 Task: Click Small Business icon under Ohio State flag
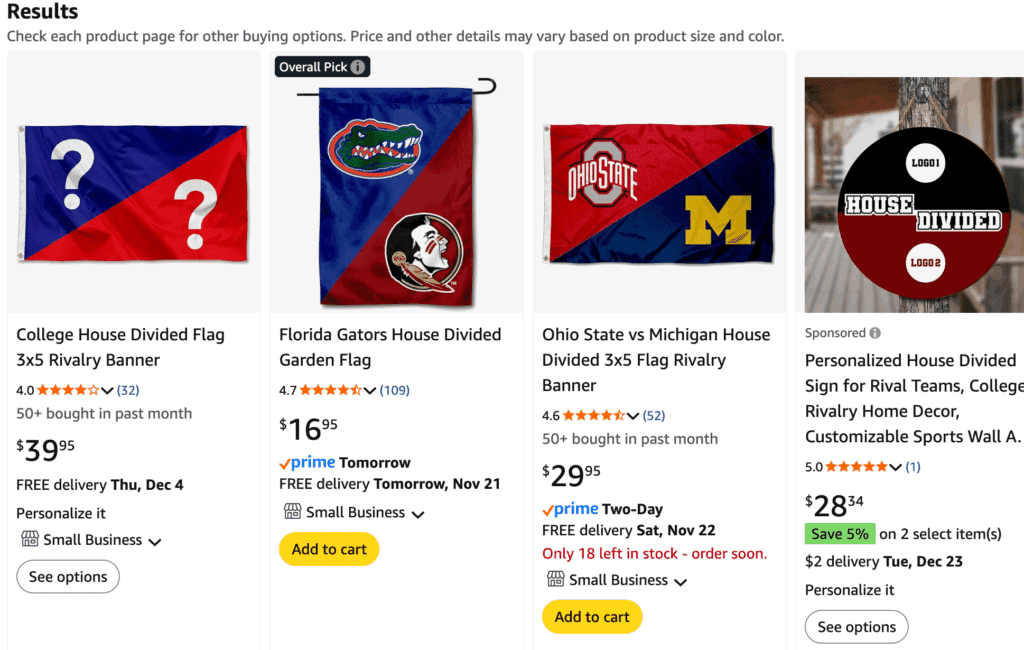tap(556, 580)
